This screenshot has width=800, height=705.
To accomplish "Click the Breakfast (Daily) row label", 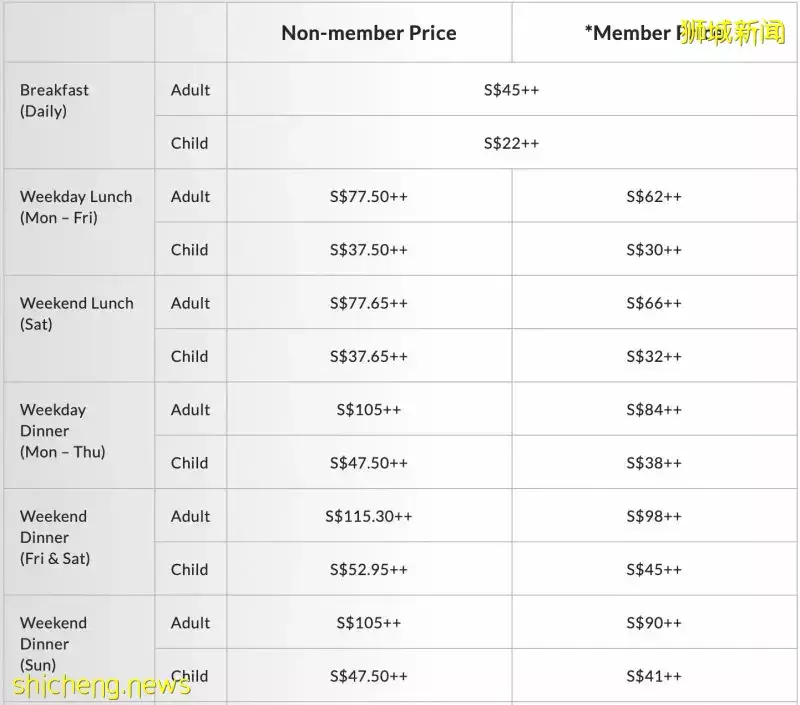I will tap(54, 100).
